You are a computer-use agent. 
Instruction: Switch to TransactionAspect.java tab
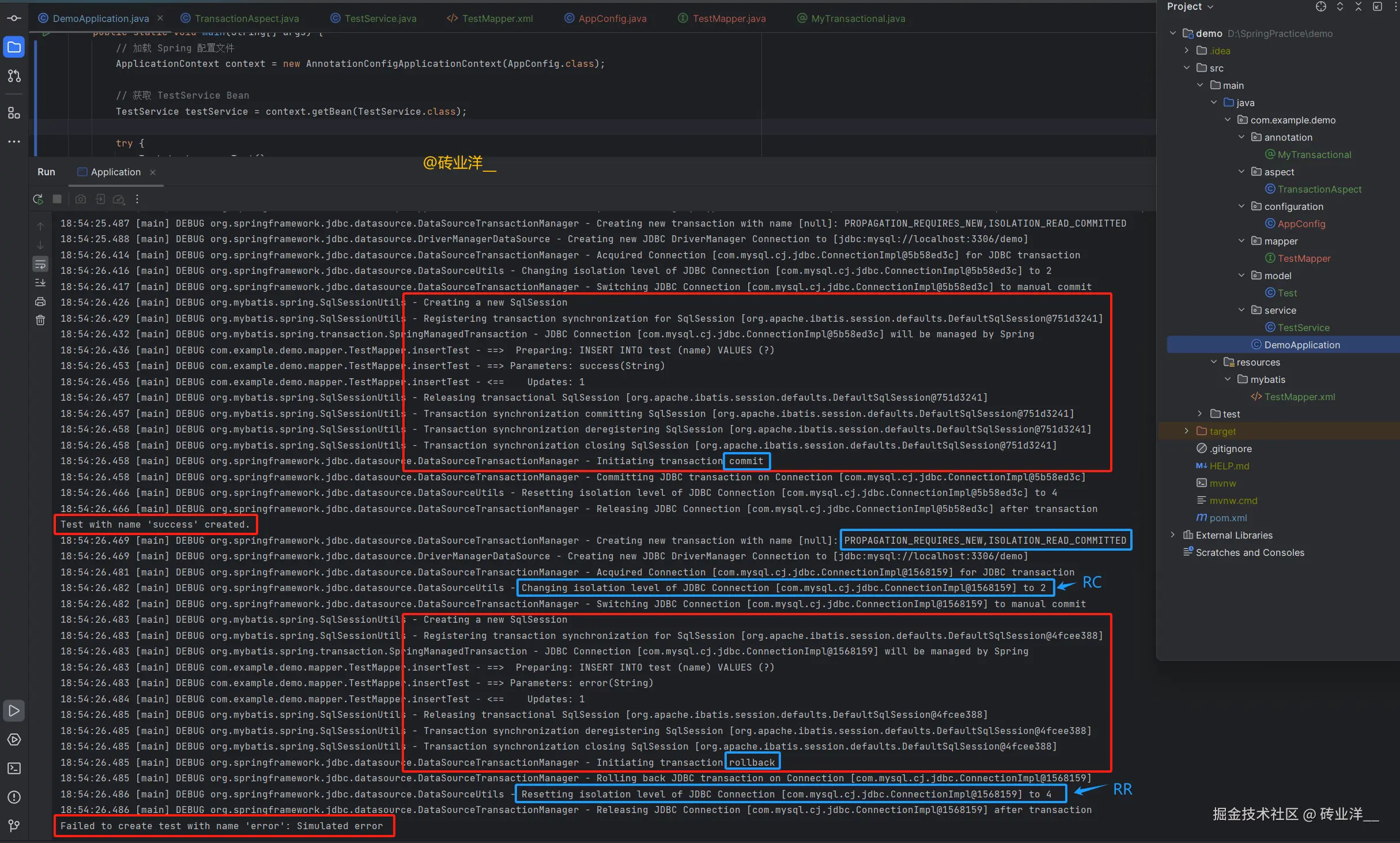(x=246, y=18)
